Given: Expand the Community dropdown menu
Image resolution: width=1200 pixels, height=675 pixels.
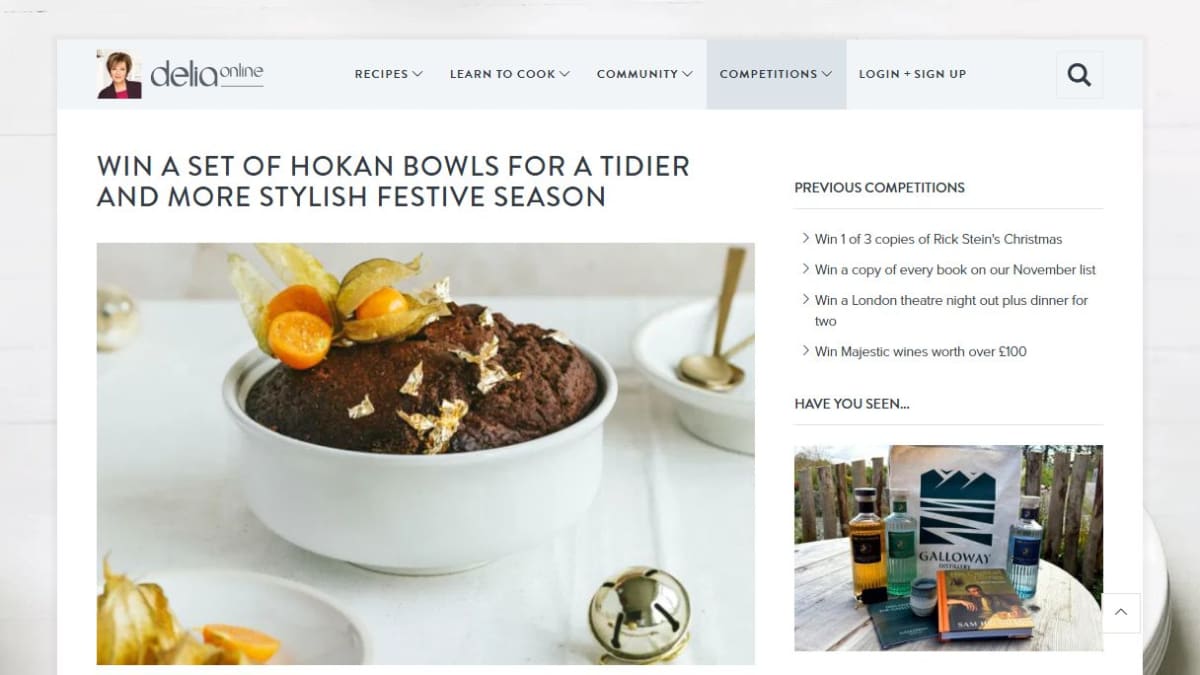Looking at the screenshot, I should (x=645, y=74).
